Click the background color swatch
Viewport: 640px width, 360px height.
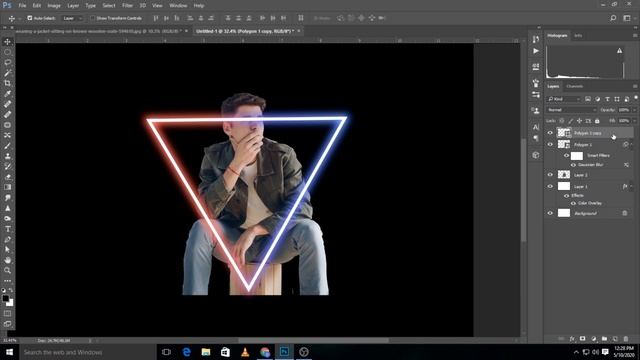pyautogui.click(x=11, y=303)
